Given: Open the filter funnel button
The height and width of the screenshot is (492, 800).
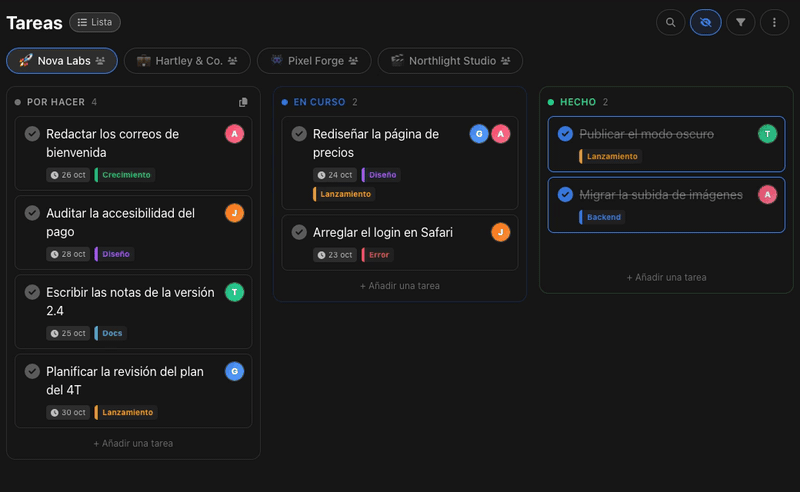Looking at the screenshot, I should click(740, 22).
